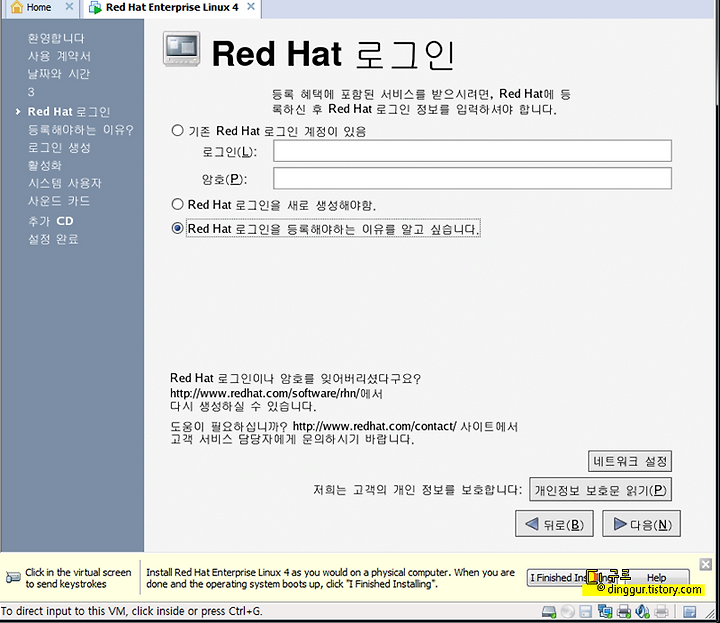Image resolution: width=720 pixels, height=623 pixels.
Task: Switch to the Red Hat Enterprise Linux 4 tab
Action: [x=172, y=7]
